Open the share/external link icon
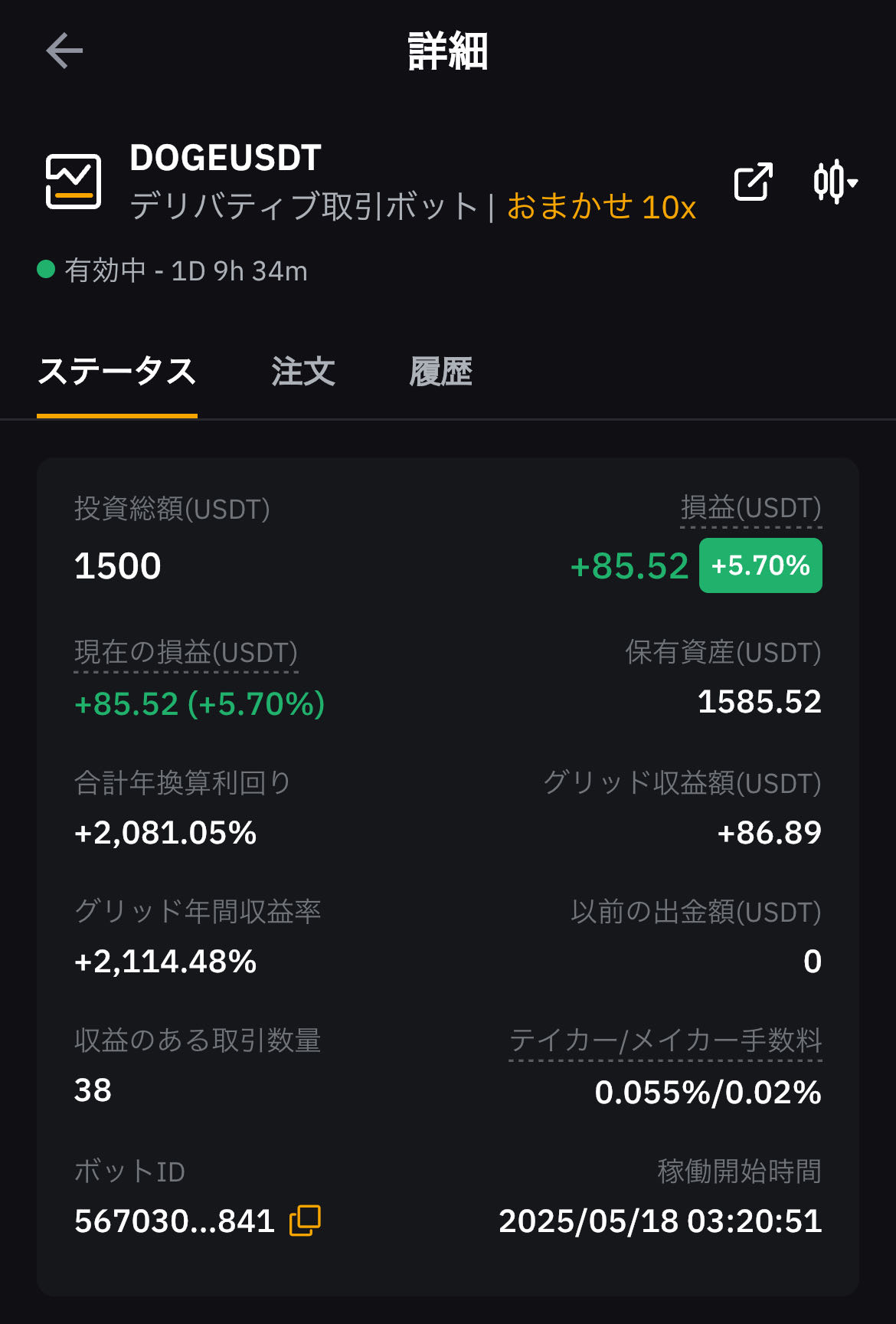 [x=753, y=182]
